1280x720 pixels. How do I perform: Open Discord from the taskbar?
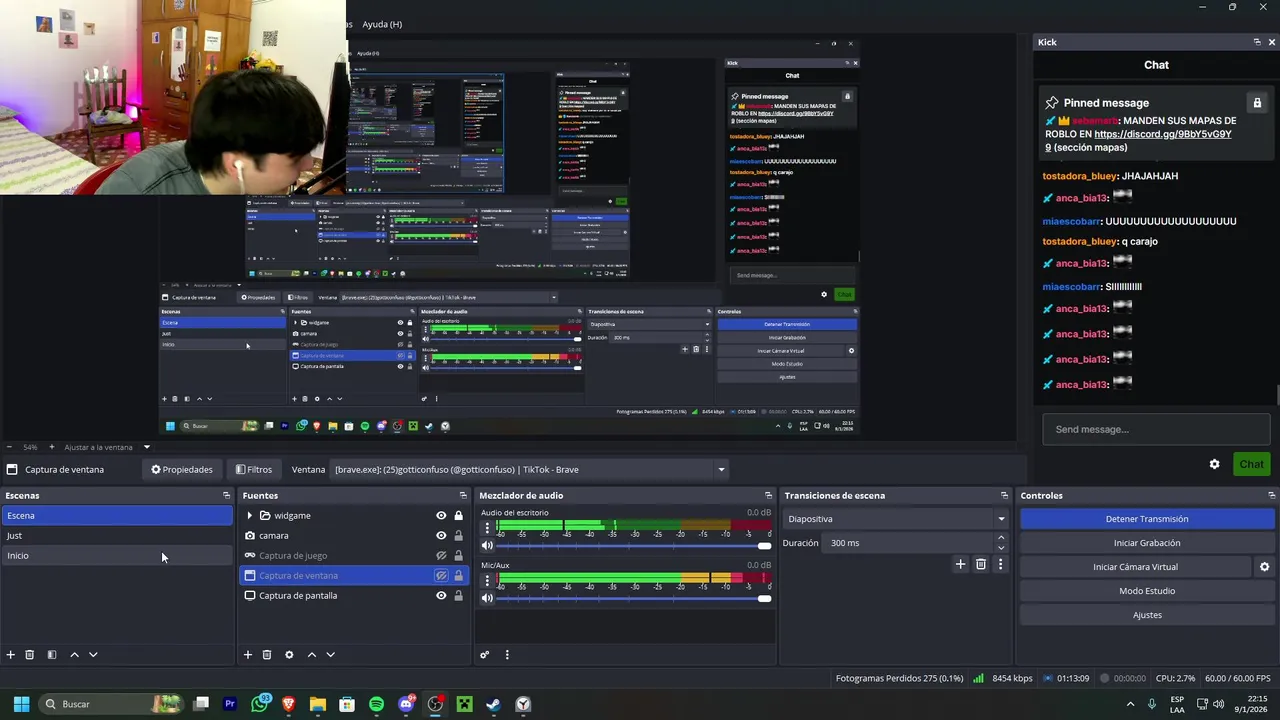point(406,704)
